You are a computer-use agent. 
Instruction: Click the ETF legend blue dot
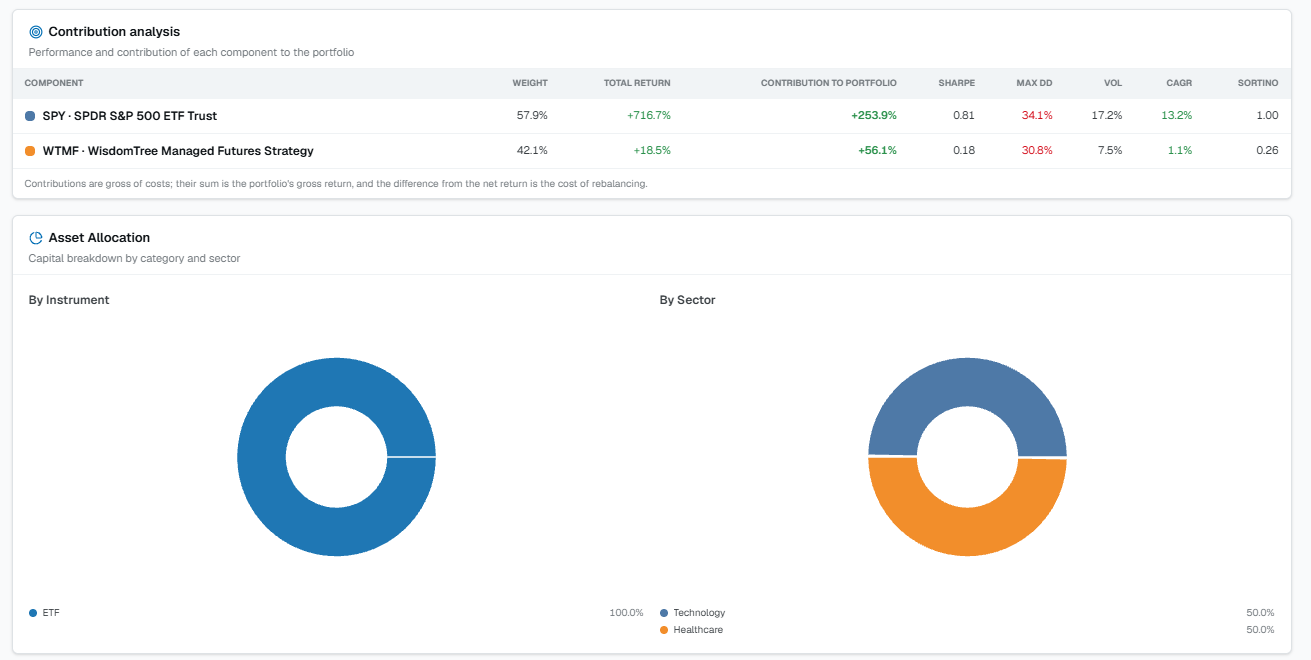[x=33, y=612]
